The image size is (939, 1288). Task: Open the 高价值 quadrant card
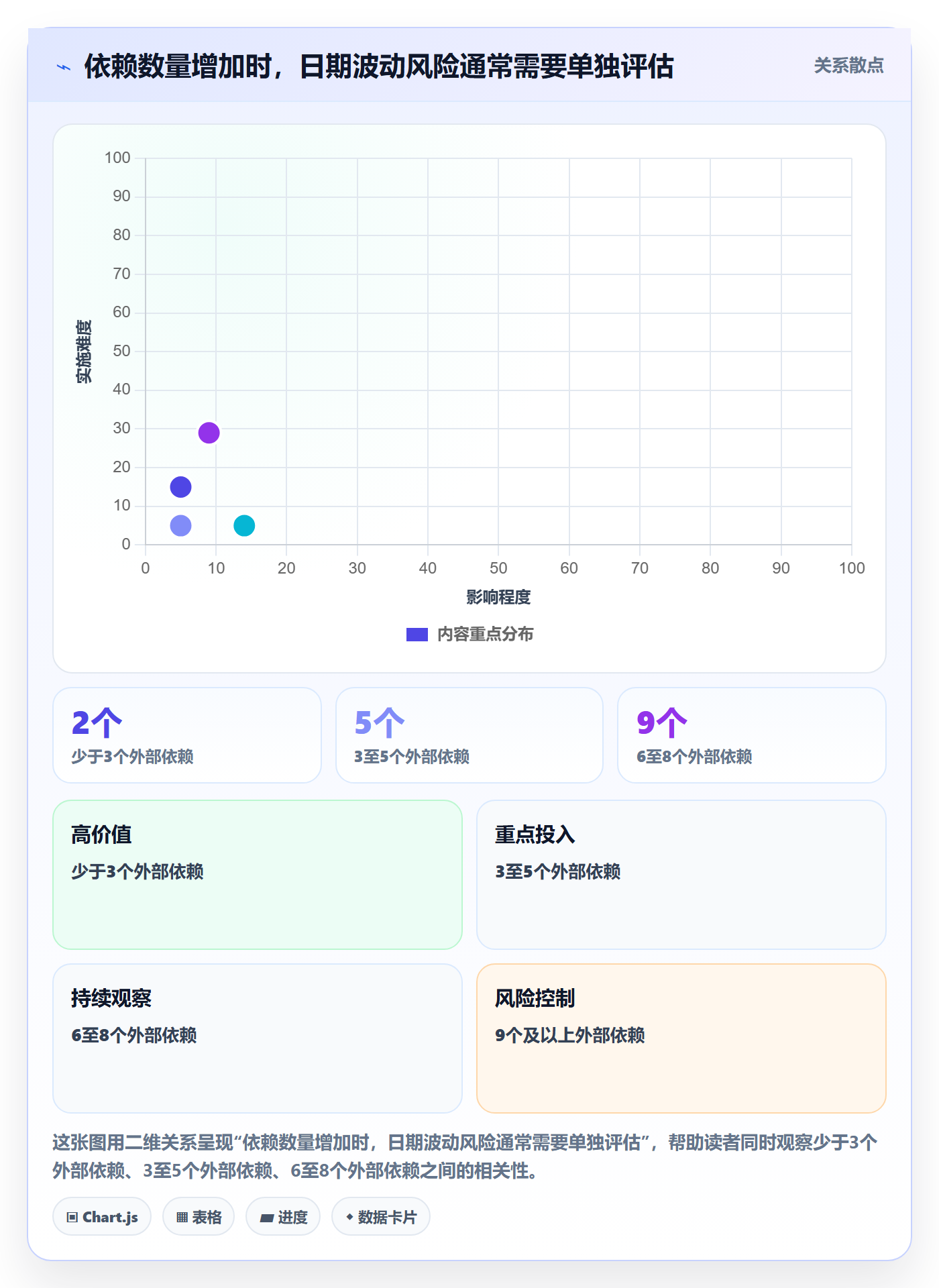click(x=258, y=875)
